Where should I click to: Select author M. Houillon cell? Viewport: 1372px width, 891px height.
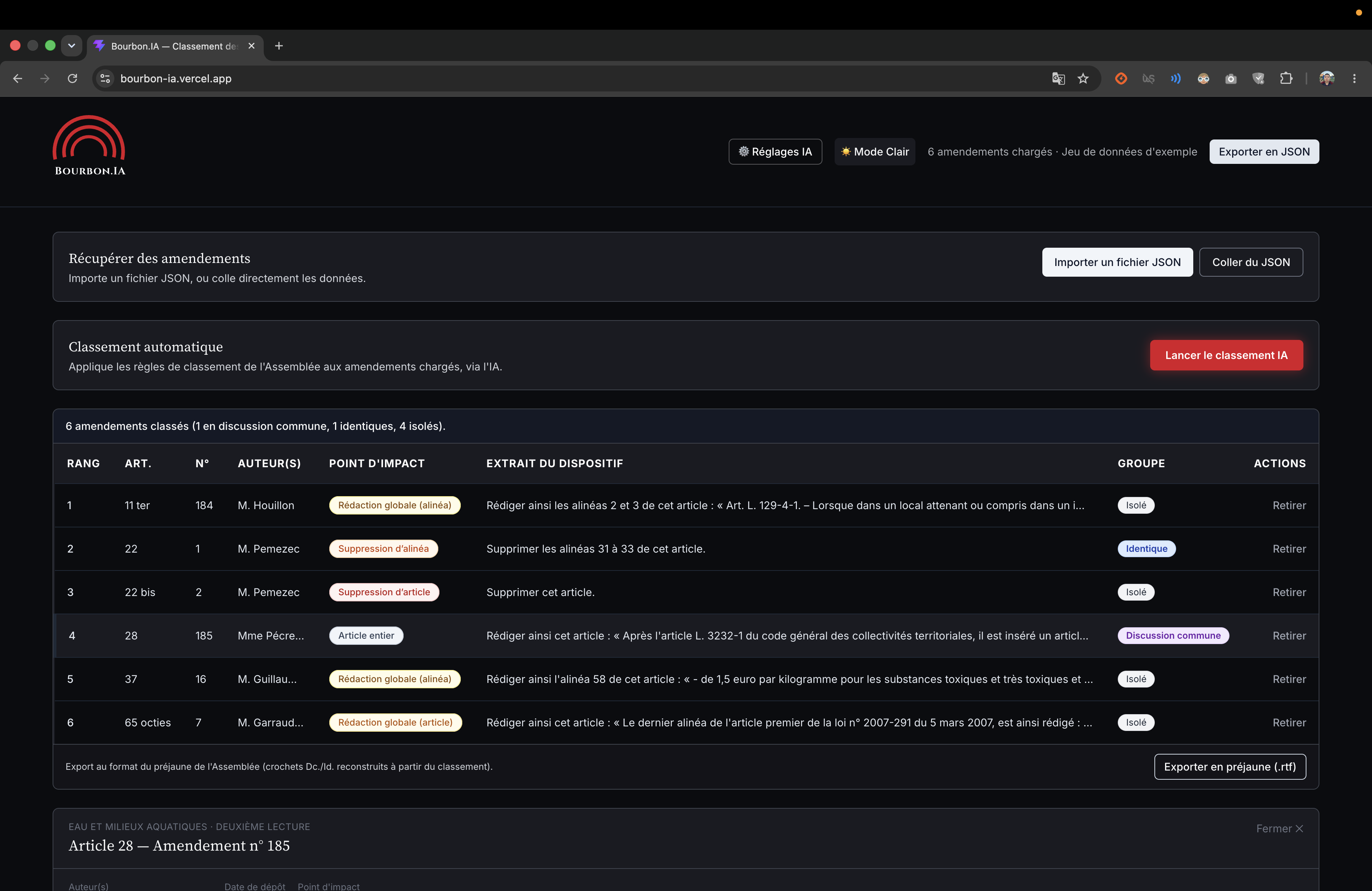[266, 505]
